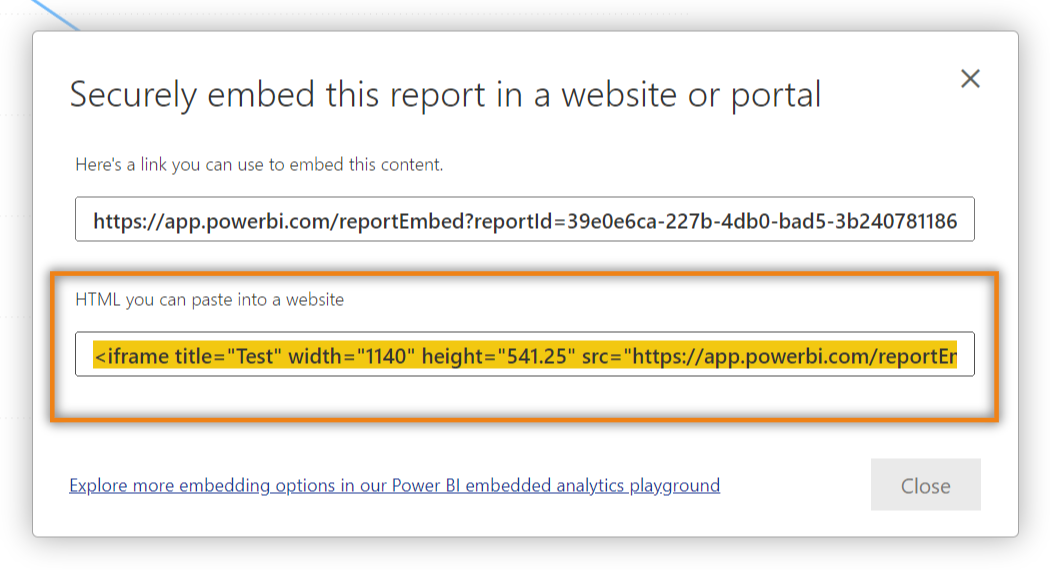This screenshot has height=570, width=1050.
Task: Click the dialog title "Securely embed this report"
Action: 445,95
